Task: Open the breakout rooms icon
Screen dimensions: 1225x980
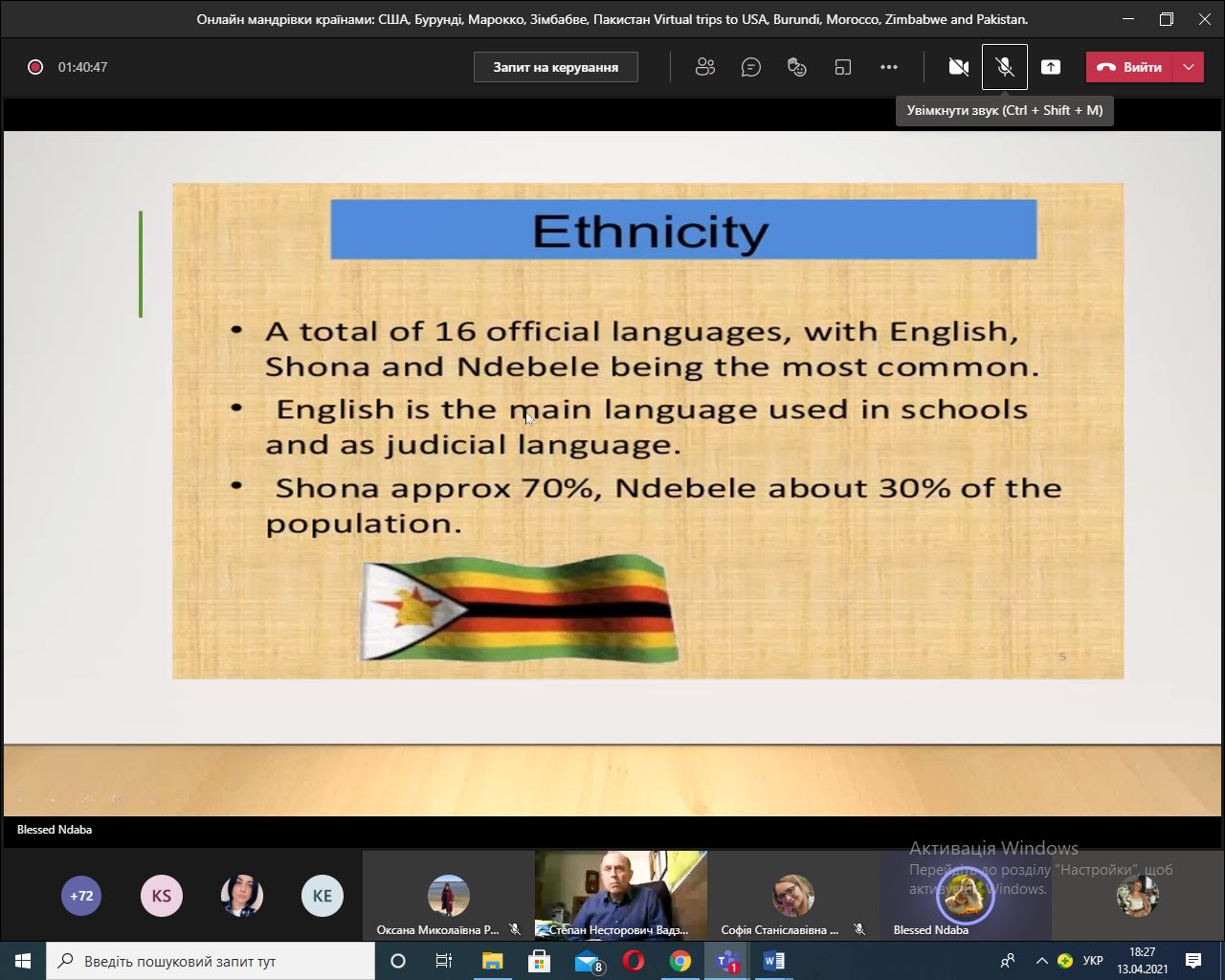Action: tap(842, 67)
